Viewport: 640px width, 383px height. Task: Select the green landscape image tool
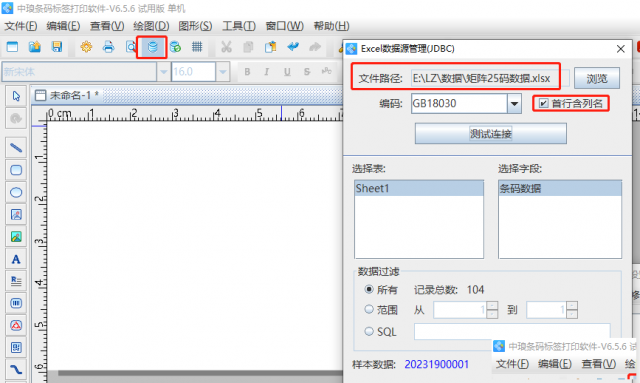pyautogui.click(x=16, y=237)
